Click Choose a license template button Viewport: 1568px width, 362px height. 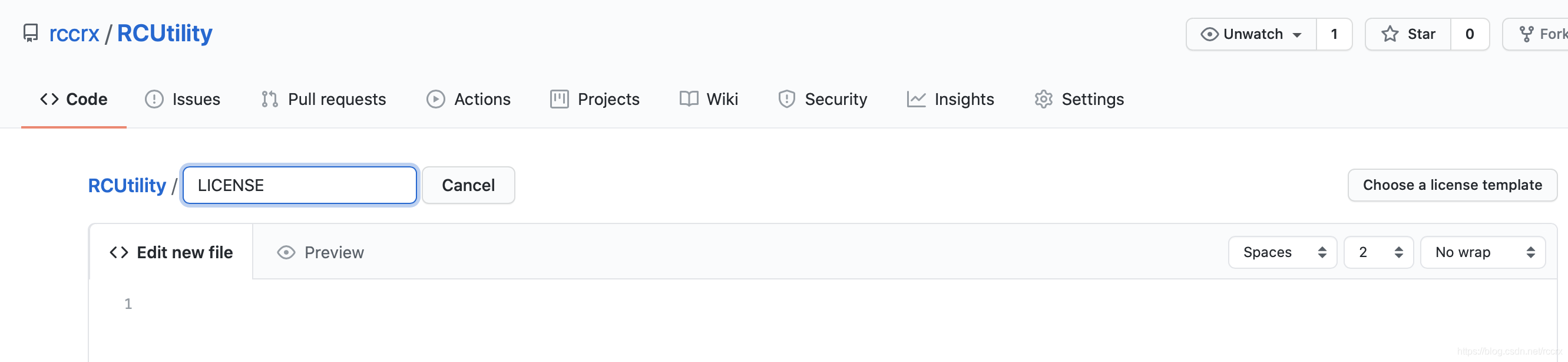(x=1453, y=185)
